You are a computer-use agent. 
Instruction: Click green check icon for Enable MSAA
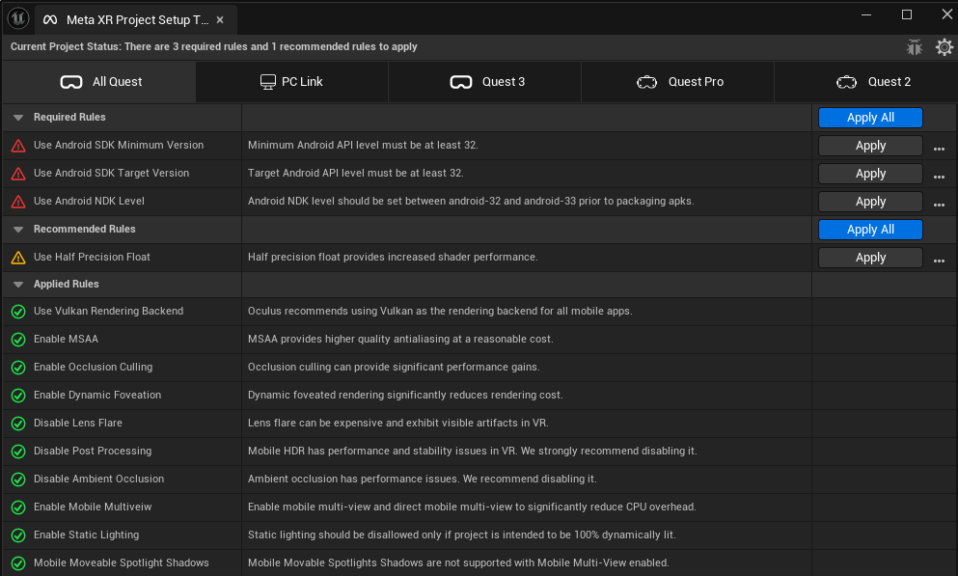(18, 340)
